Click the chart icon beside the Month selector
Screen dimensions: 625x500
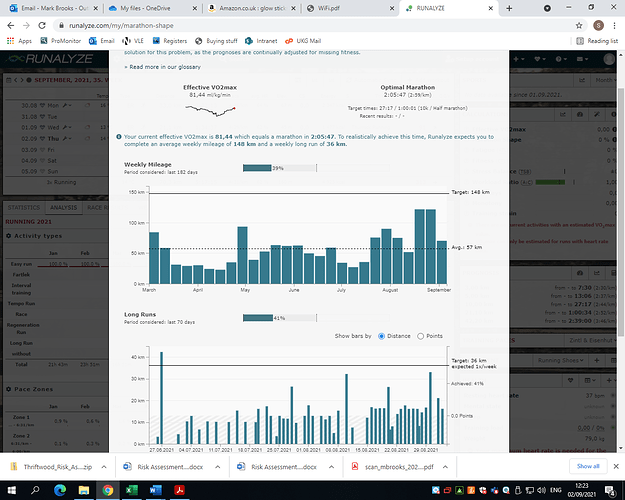coord(582,80)
